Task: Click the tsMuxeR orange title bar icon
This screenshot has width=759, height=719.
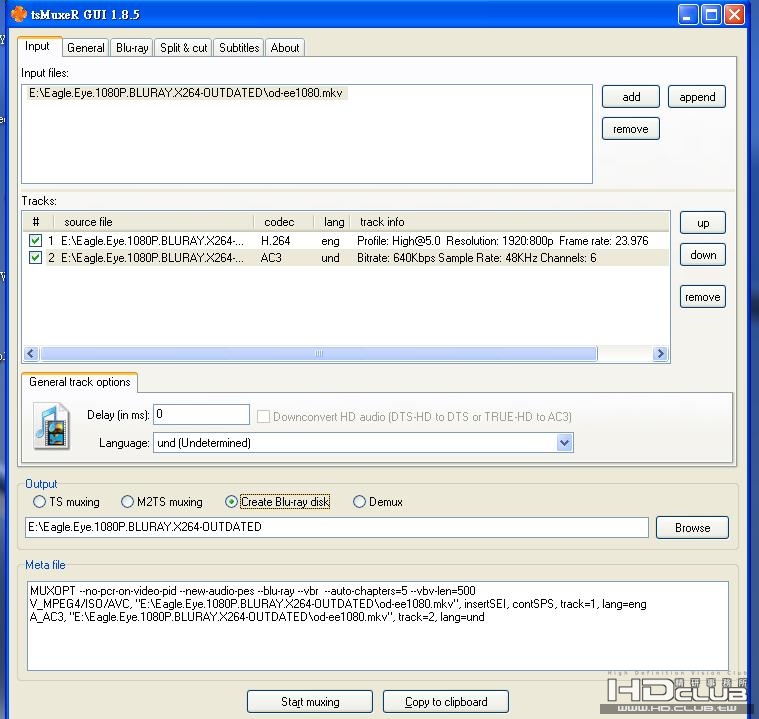Action: (x=19, y=14)
